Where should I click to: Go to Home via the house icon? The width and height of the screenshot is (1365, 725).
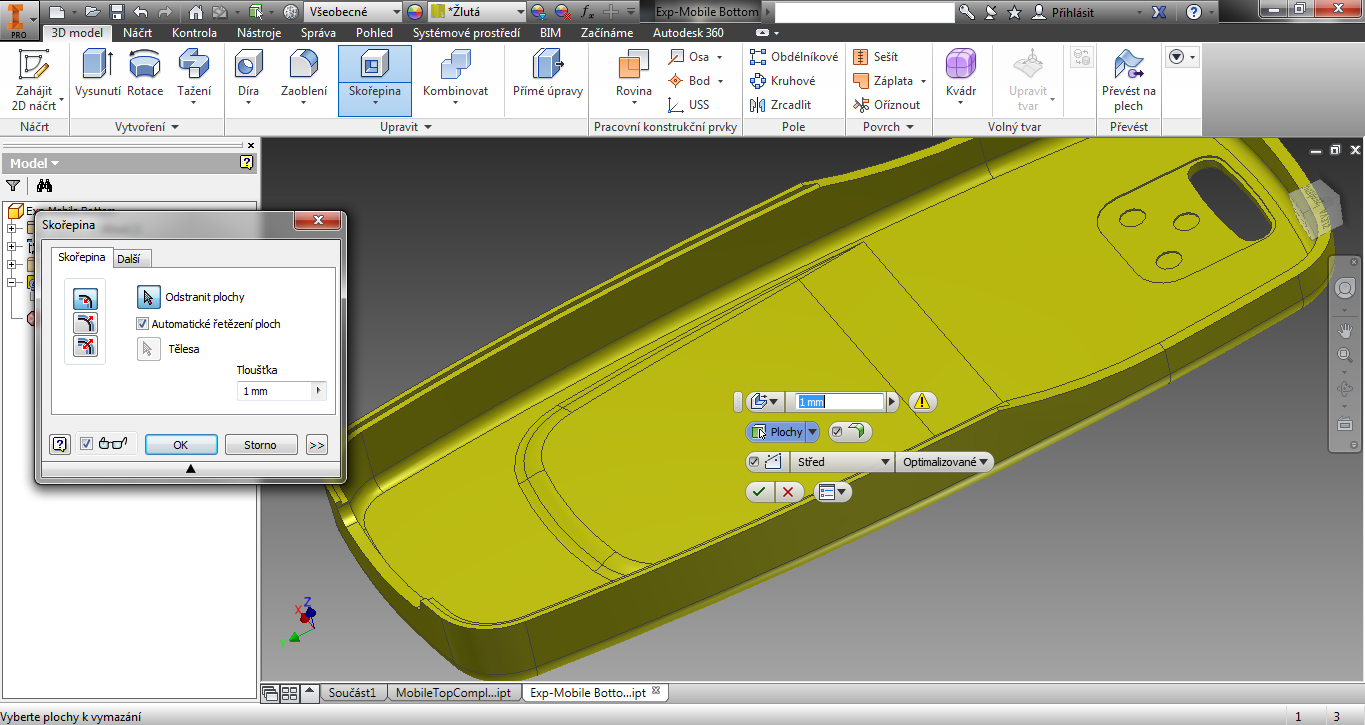click(x=196, y=12)
